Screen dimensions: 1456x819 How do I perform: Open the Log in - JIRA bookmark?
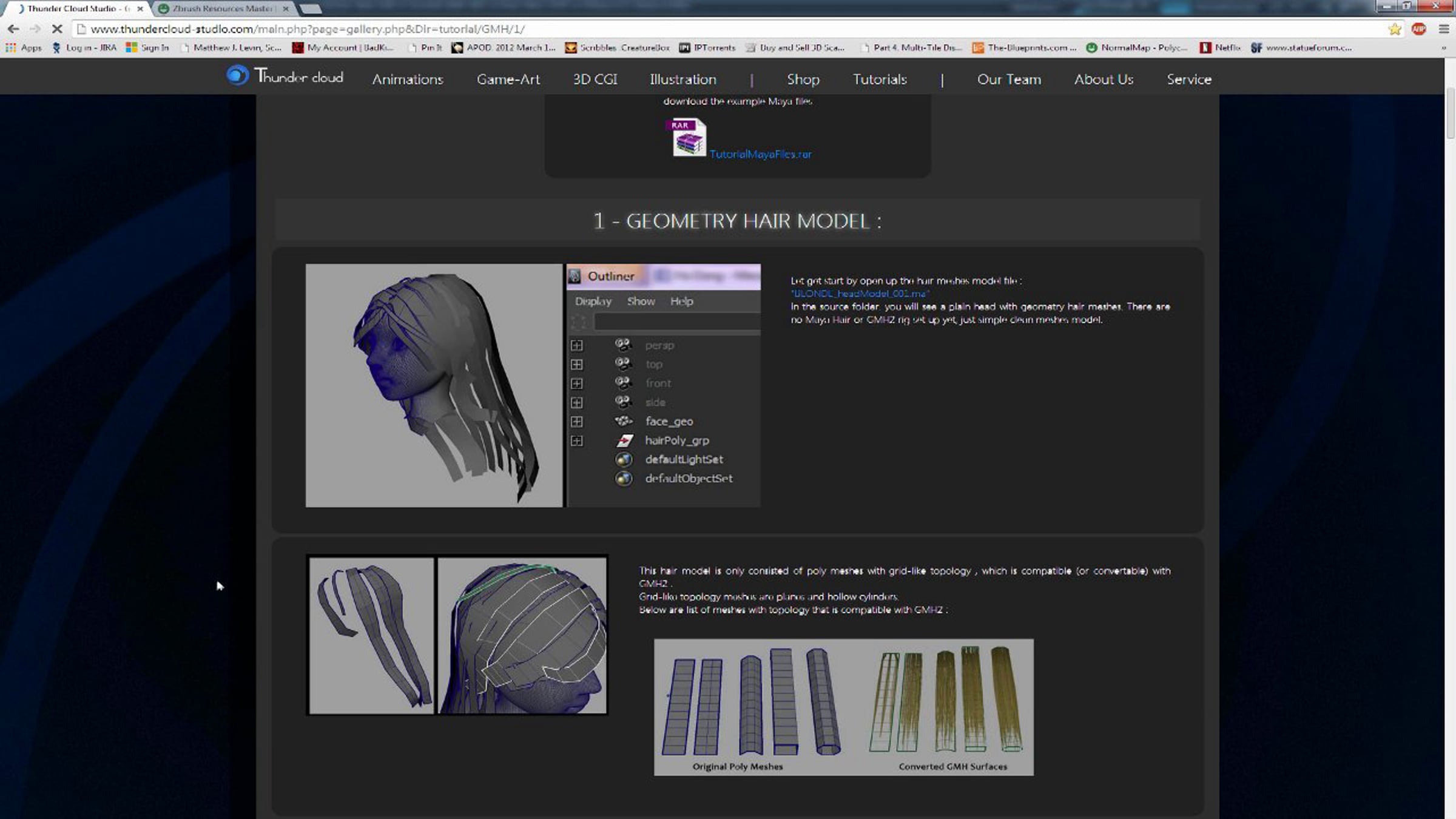pyautogui.click(x=84, y=47)
